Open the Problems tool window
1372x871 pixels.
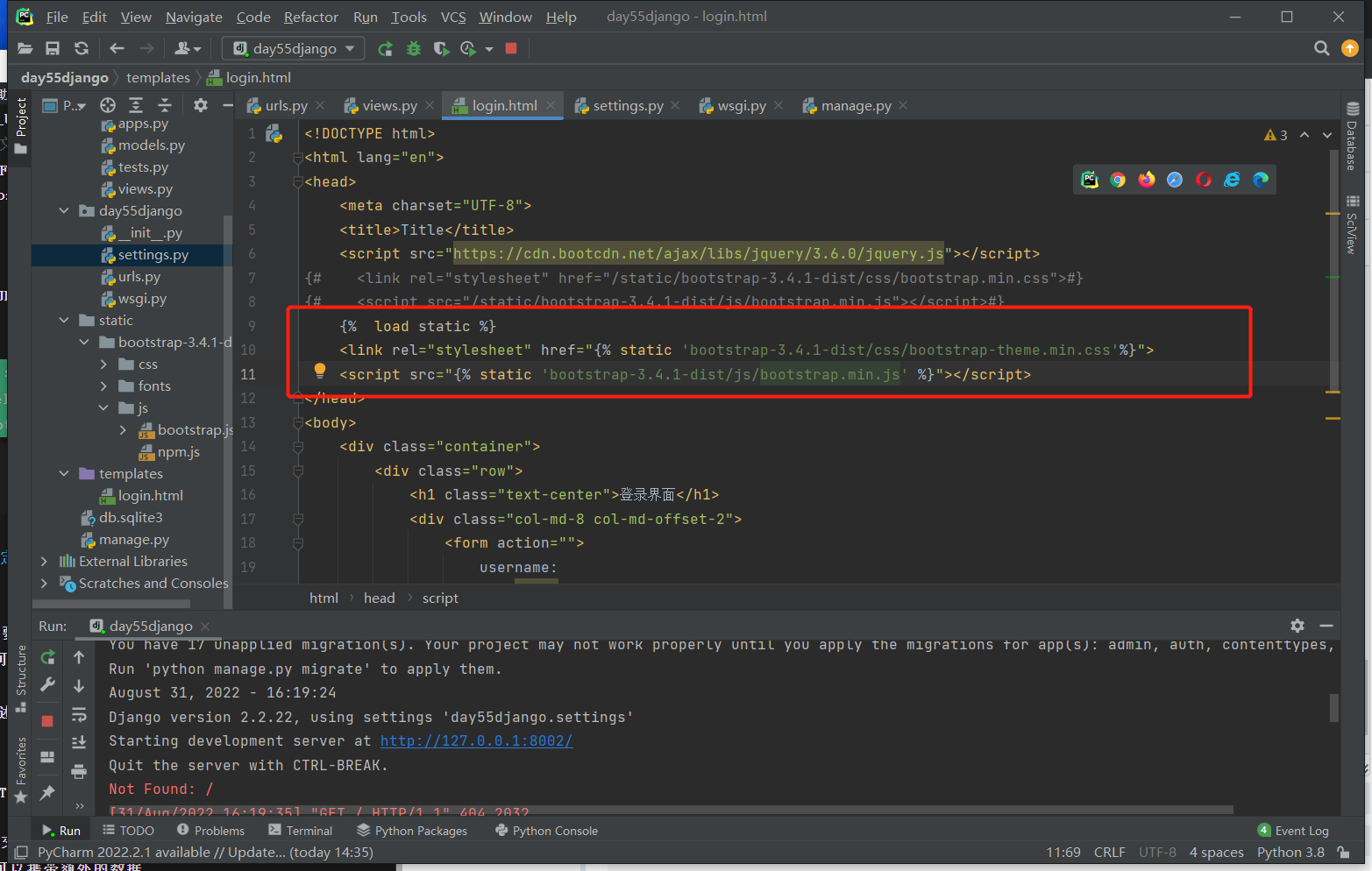point(210,831)
